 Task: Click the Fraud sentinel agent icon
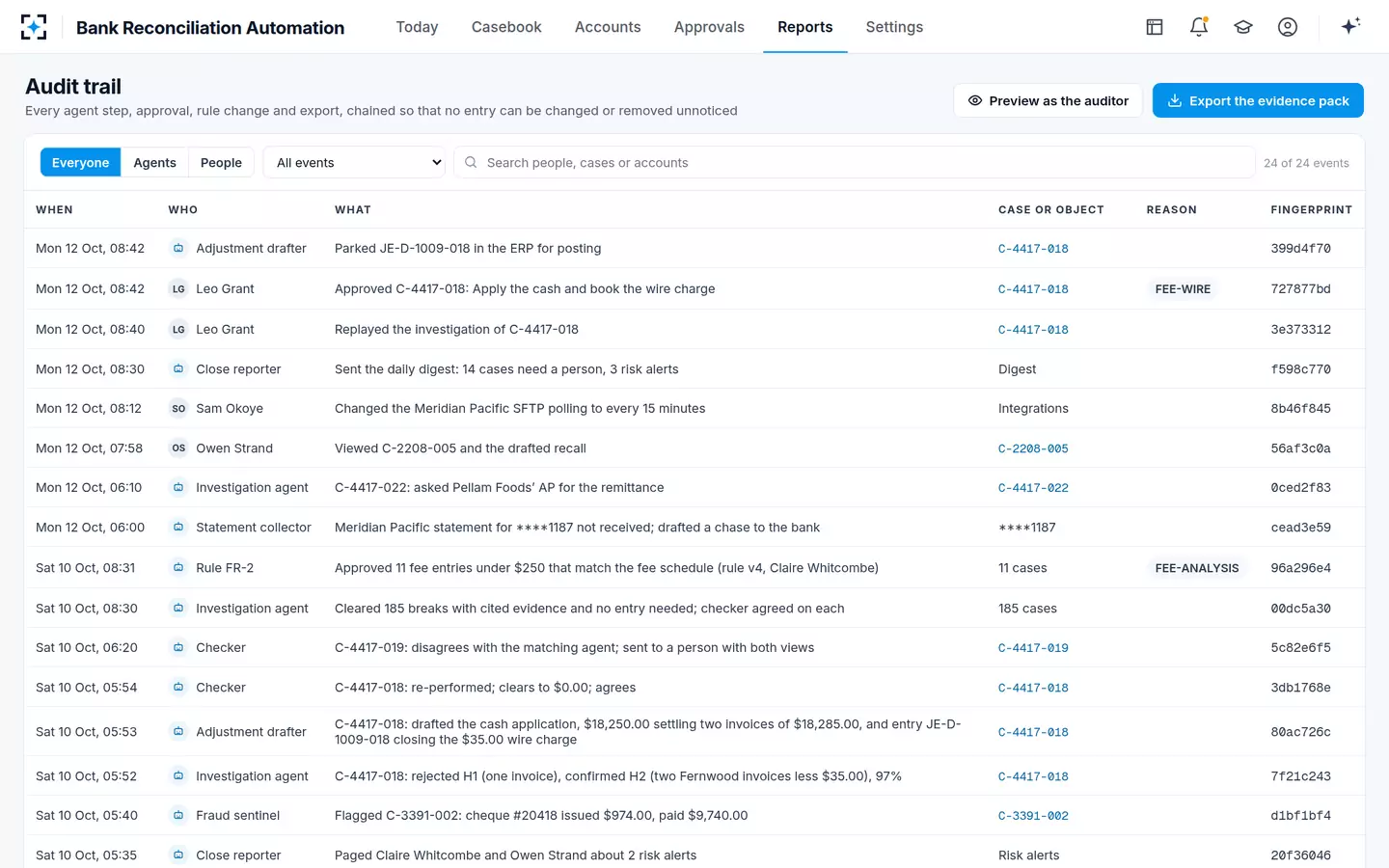point(178,815)
